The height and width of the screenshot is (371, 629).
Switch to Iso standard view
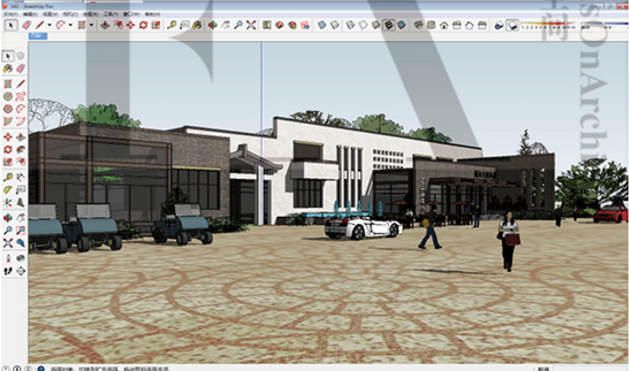[418, 25]
